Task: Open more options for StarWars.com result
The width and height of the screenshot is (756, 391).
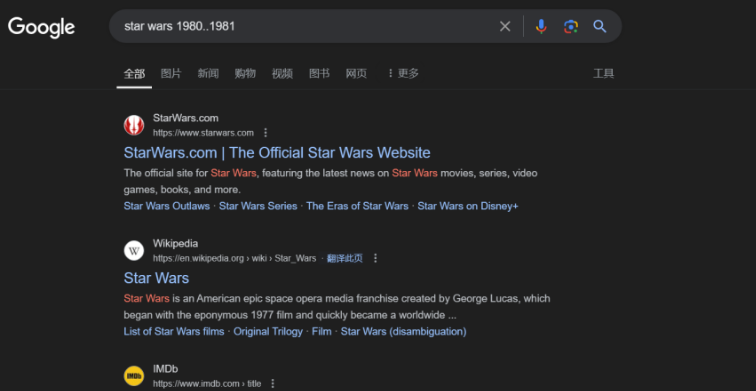Action: tap(265, 133)
